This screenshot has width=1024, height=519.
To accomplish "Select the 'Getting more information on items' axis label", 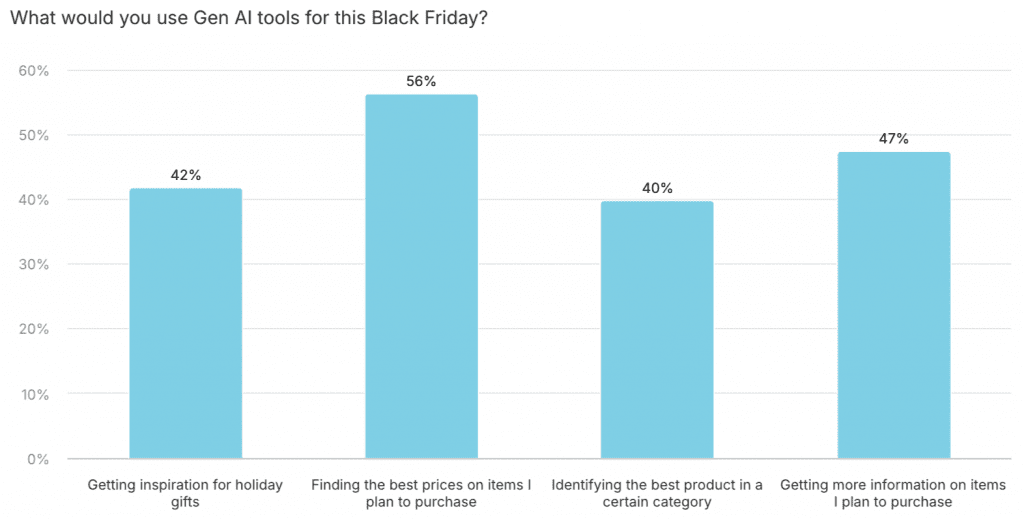I will tap(893, 493).
